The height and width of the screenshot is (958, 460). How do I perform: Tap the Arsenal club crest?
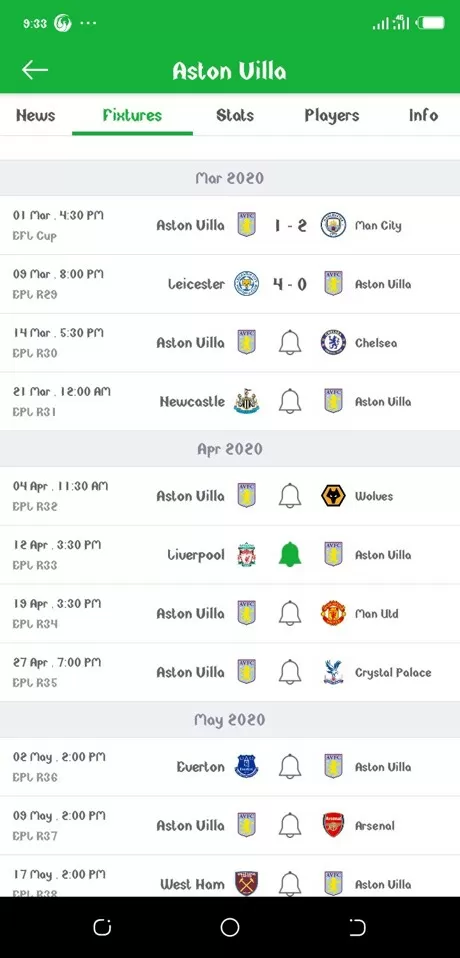(334, 825)
